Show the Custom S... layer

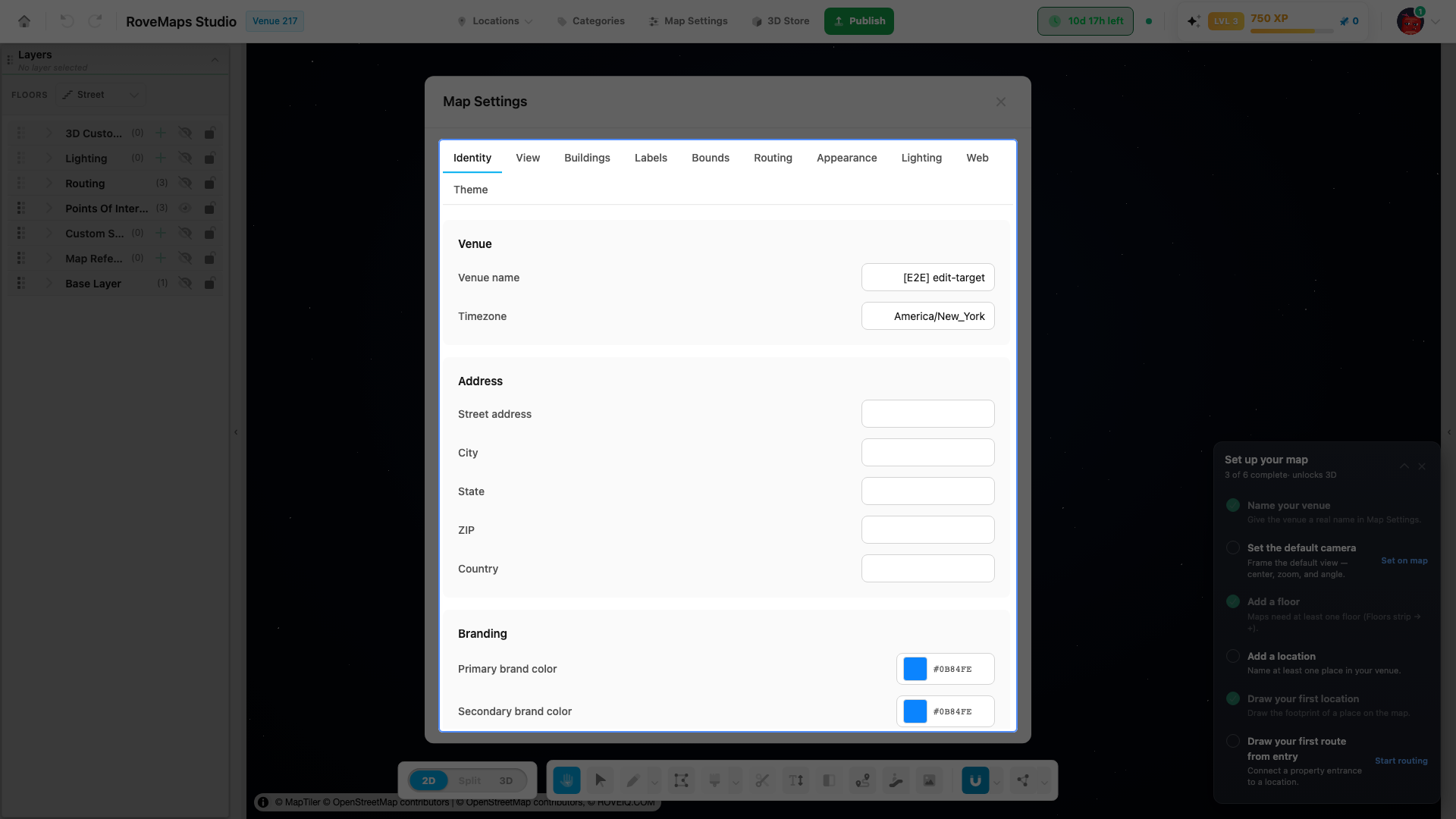pyautogui.click(x=185, y=233)
